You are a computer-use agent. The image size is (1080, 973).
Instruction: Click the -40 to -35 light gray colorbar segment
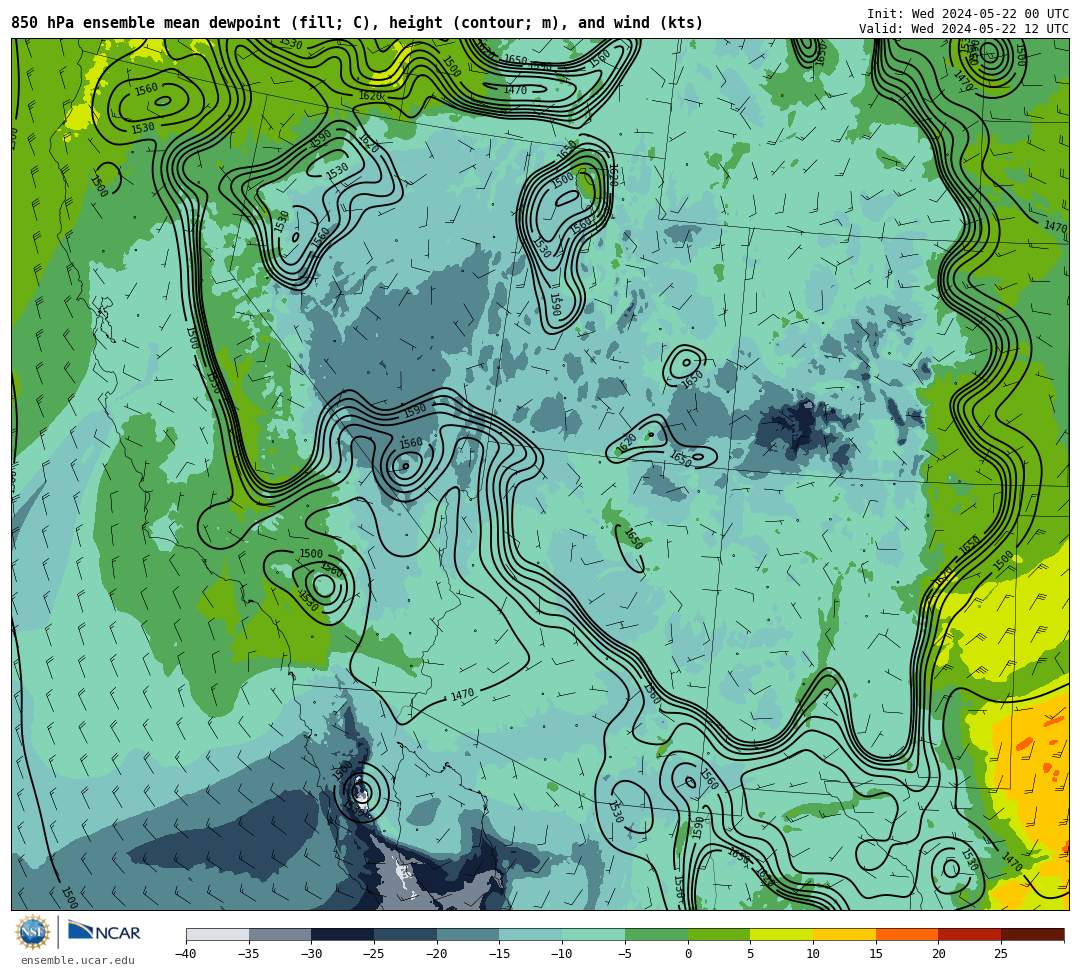pyautogui.click(x=218, y=934)
